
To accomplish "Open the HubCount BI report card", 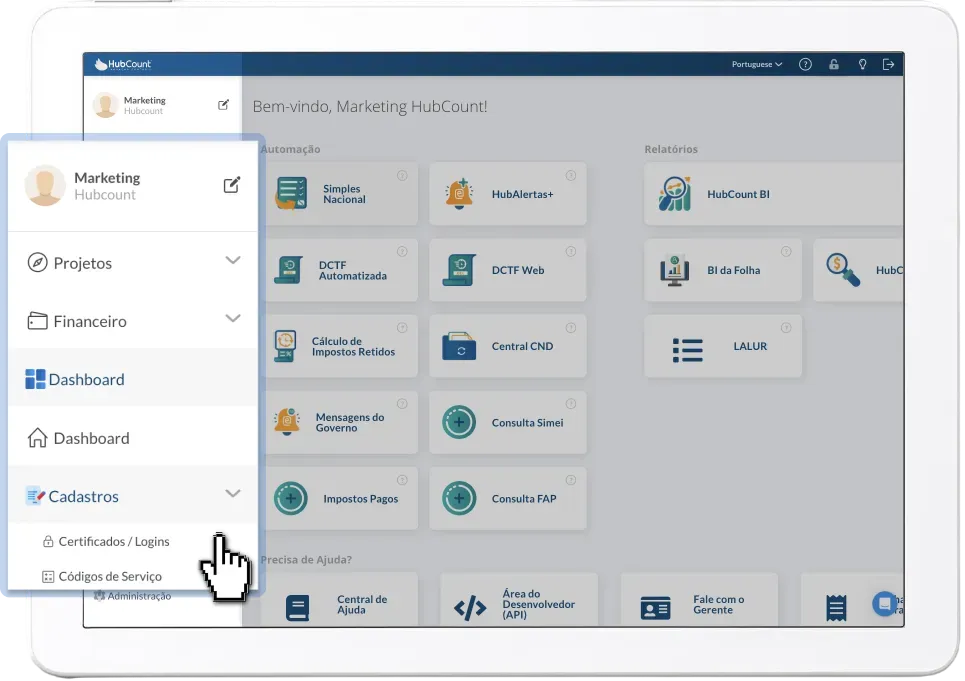I will tap(774, 194).
